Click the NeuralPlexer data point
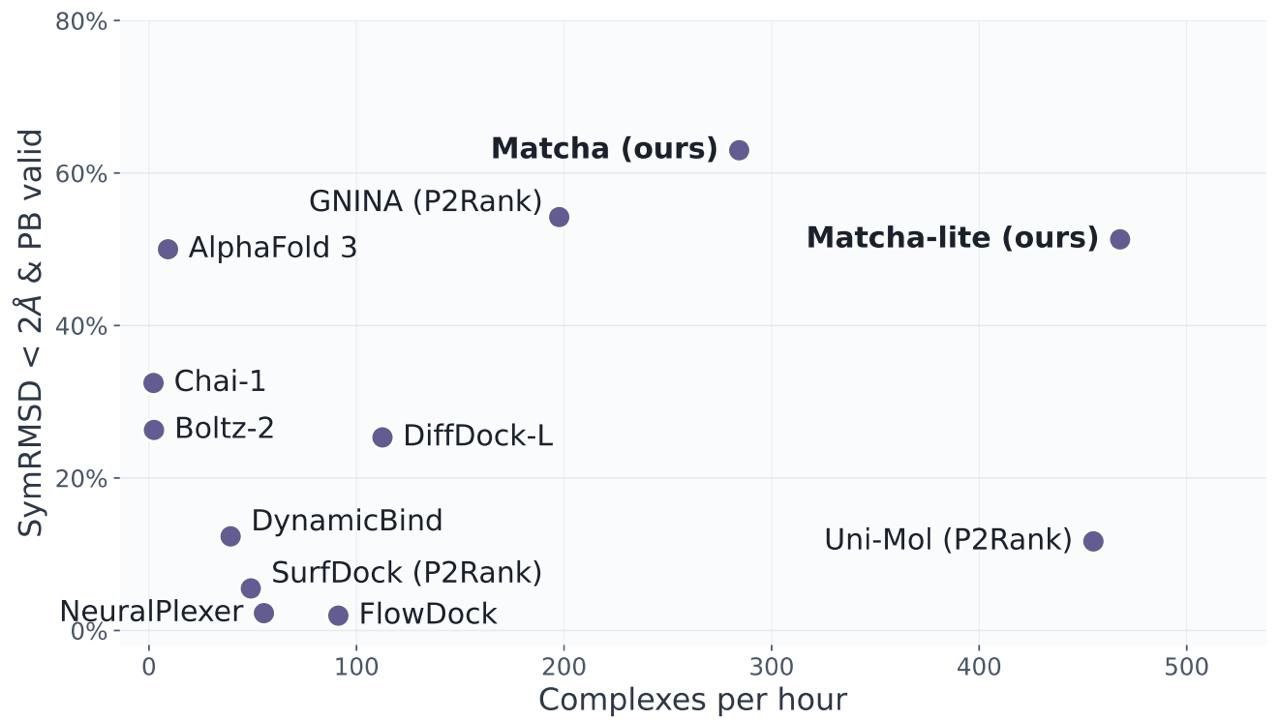The image size is (1280, 722). [x=264, y=613]
